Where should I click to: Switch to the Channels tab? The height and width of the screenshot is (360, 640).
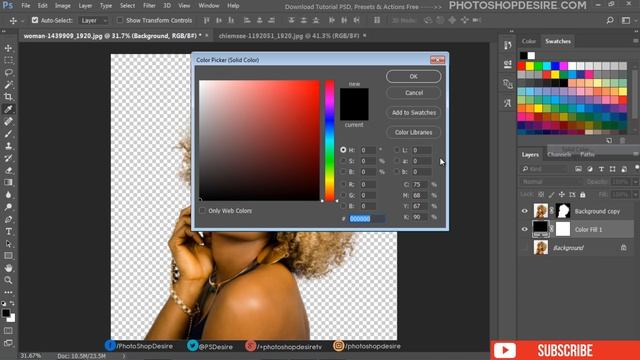pyautogui.click(x=559, y=154)
